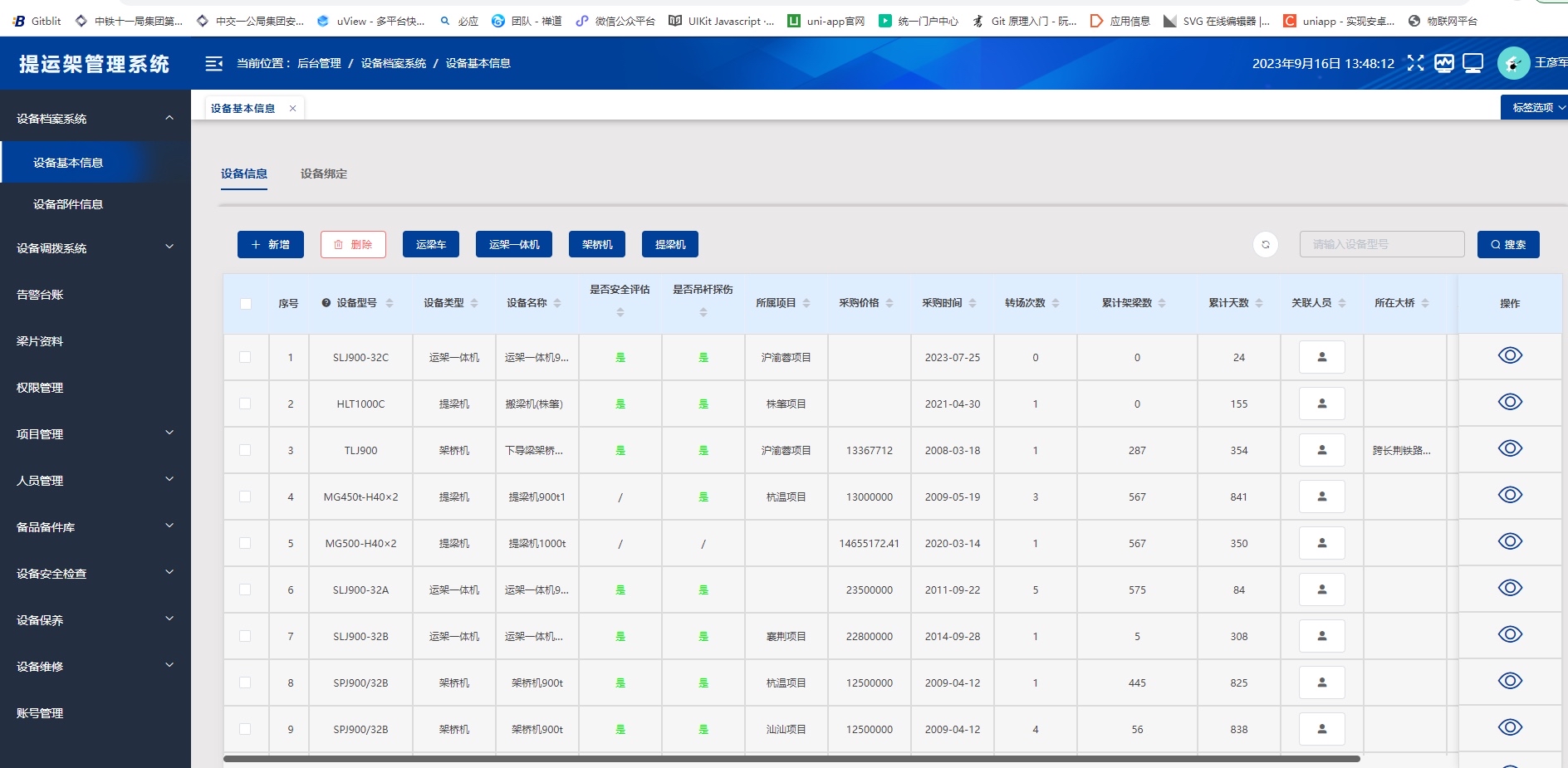View details eye icon for MG500-H40×2

click(1510, 541)
